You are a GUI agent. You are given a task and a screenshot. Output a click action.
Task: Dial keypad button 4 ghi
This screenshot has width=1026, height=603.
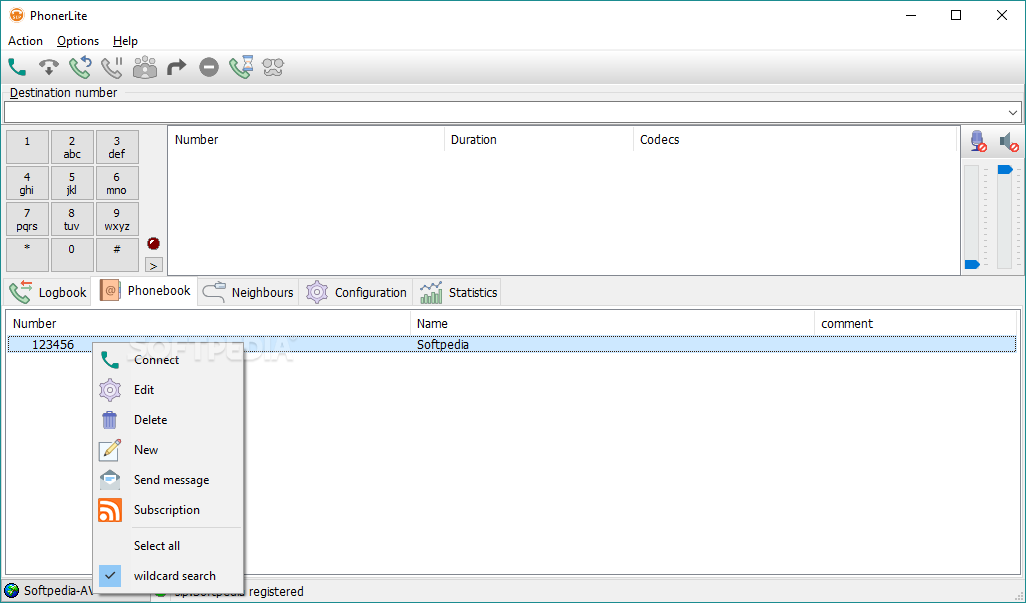point(27,183)
